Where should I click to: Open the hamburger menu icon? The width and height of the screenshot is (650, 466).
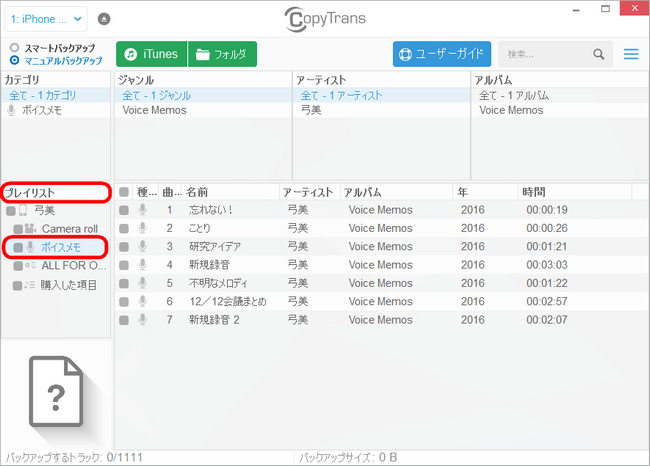tap(631, 54)
